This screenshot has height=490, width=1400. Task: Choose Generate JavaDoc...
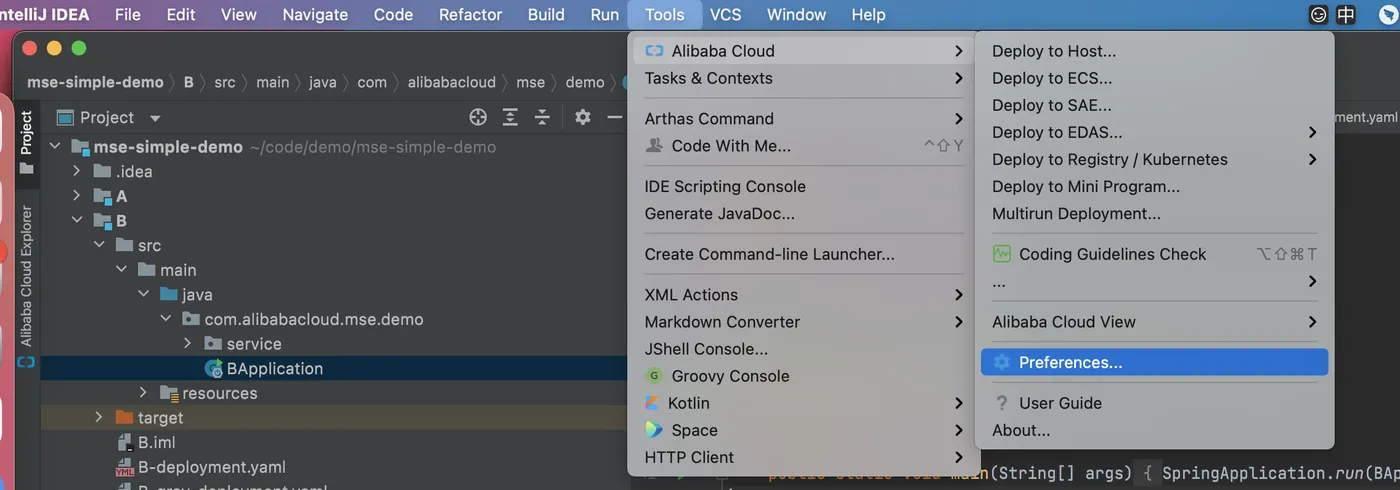coord(803,213)
